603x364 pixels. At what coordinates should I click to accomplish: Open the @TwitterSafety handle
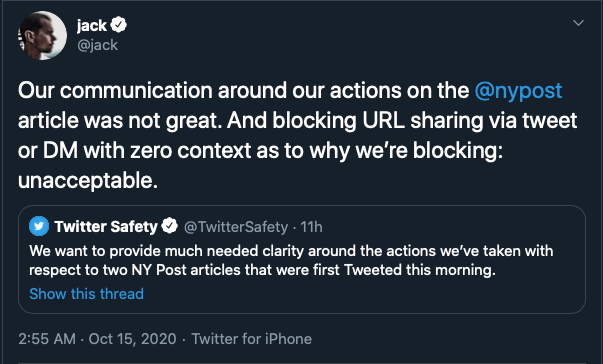click(x=236, y=227)
